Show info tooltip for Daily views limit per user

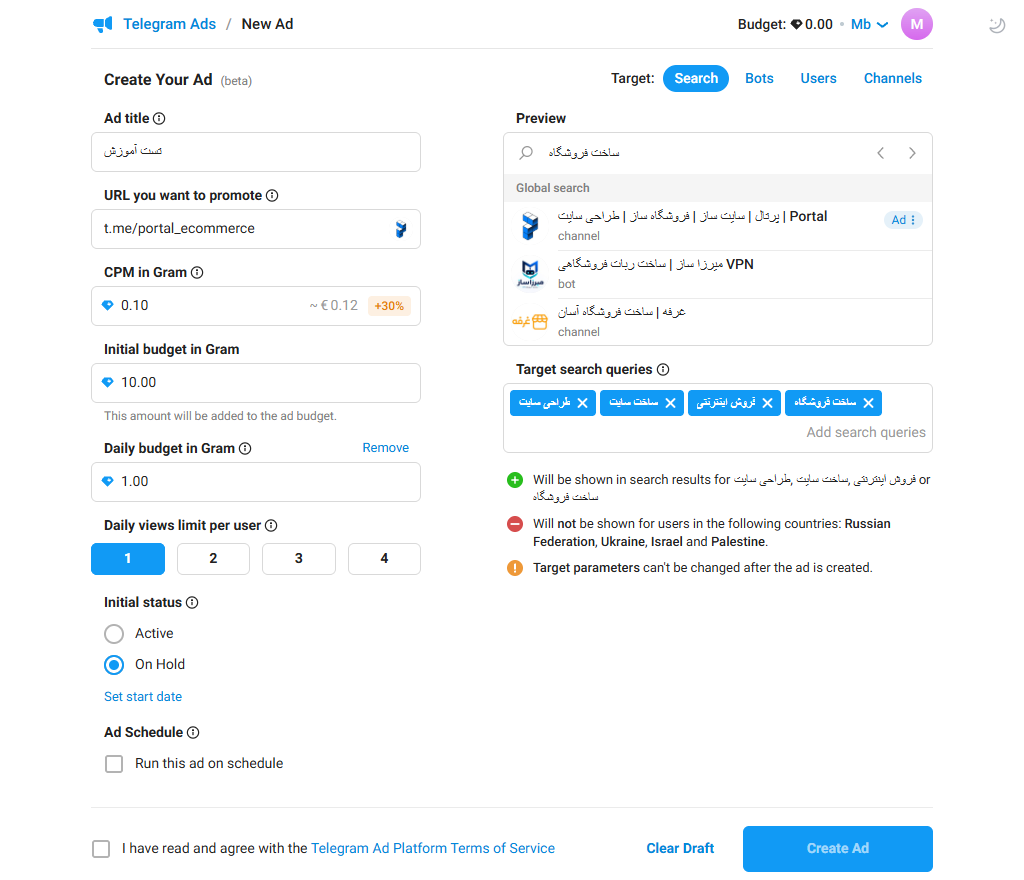271,526
